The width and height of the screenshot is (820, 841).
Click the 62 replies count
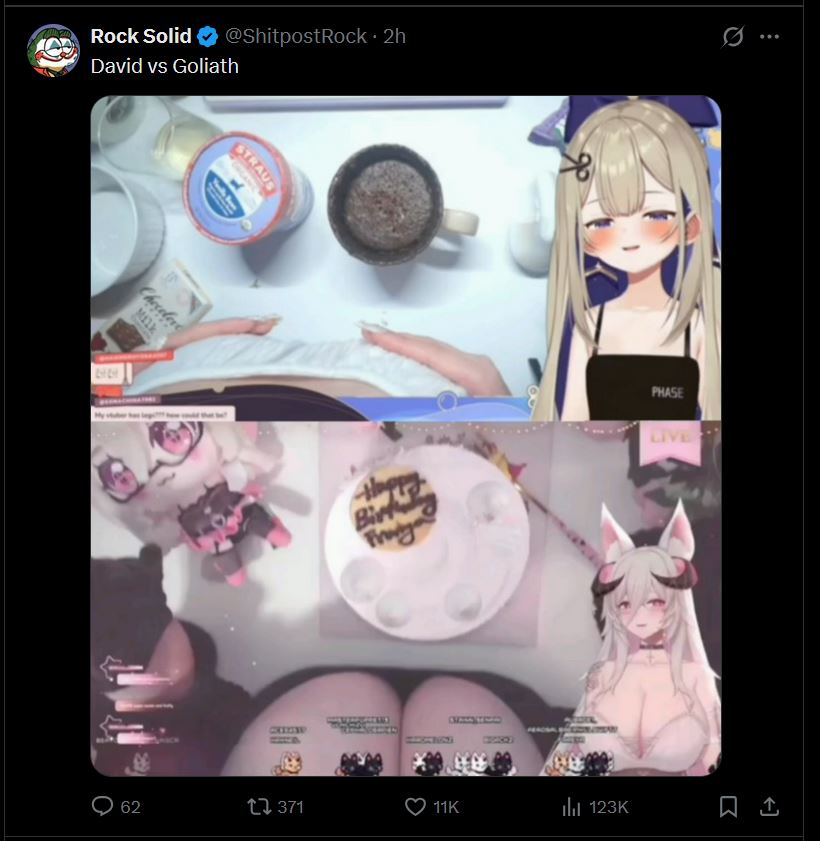[x=130, y=807]
